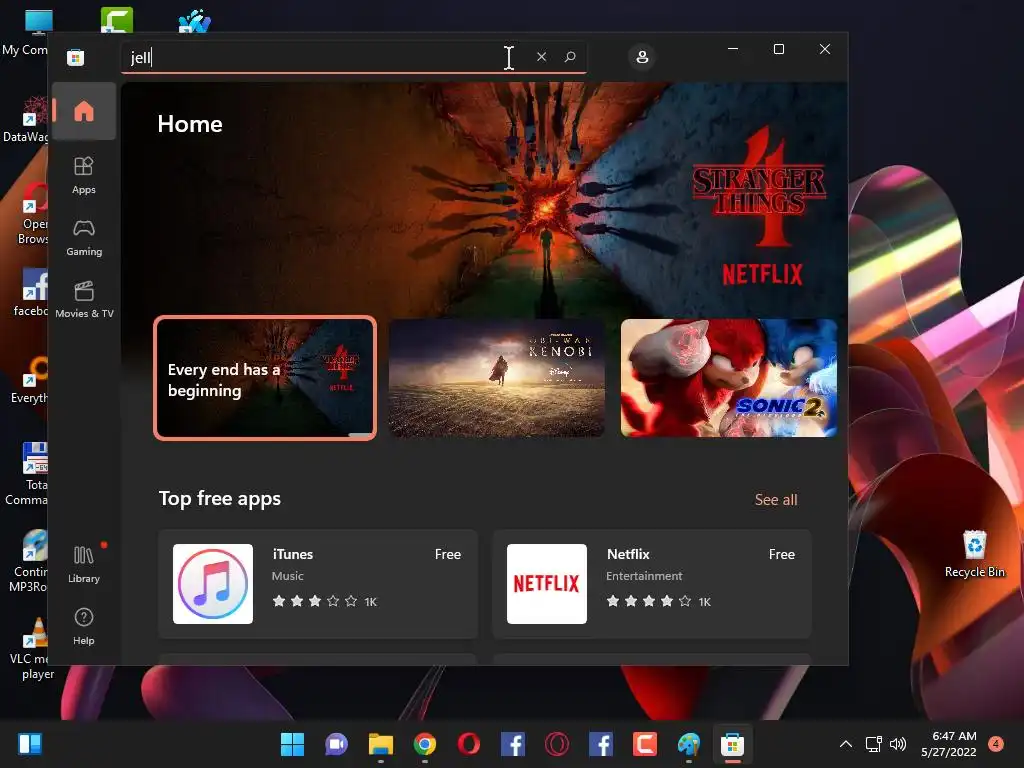Open the account profile icon
Viewport: 1024px width, 768px height.
coord(642,57)
